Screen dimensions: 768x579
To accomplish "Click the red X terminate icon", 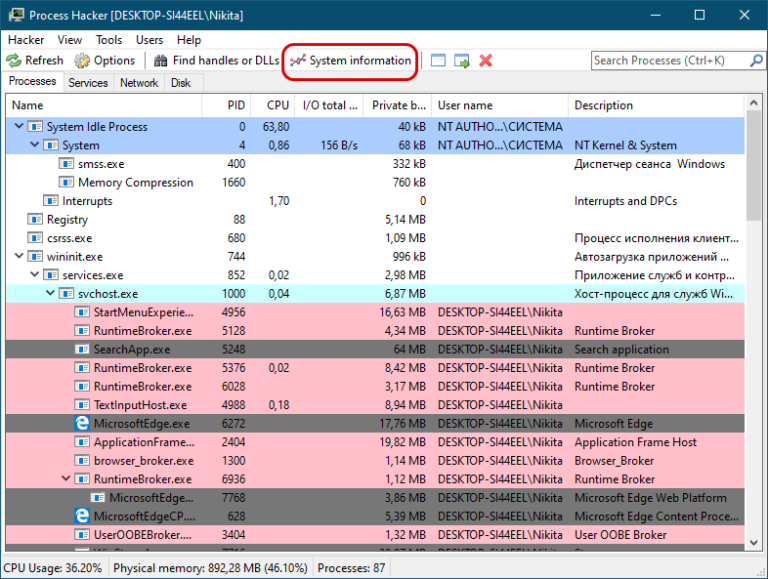I will [486, 61].
